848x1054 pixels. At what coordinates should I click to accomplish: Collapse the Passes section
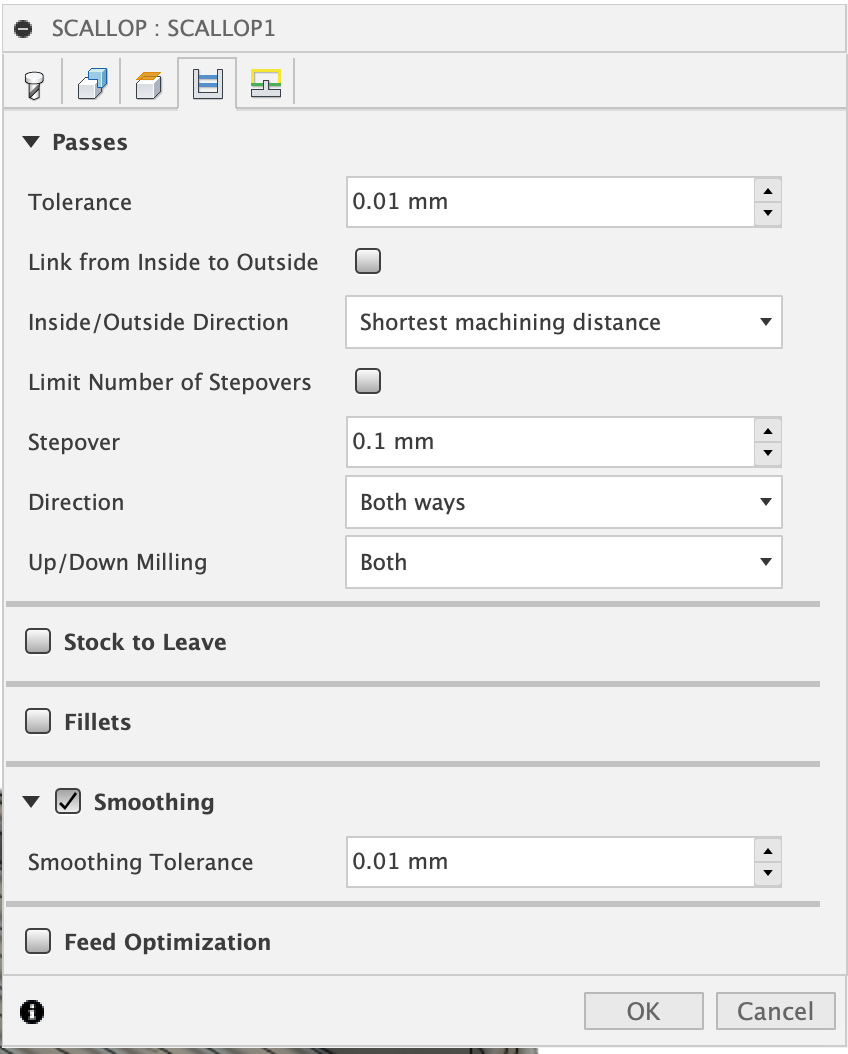tap(32, 142)
